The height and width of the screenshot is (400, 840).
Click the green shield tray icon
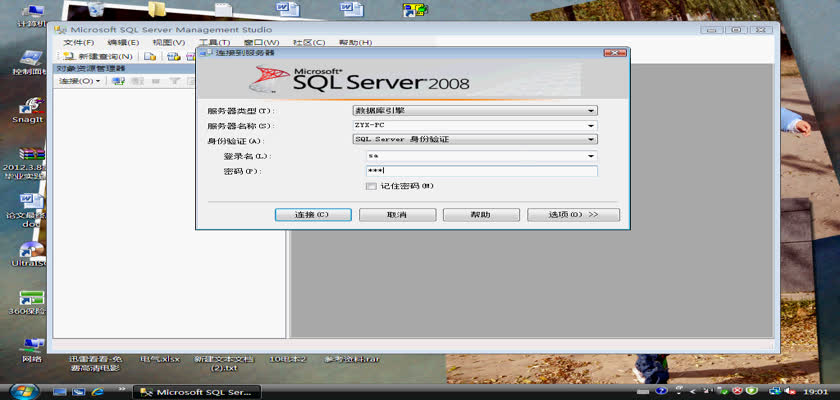pos(752,391)
